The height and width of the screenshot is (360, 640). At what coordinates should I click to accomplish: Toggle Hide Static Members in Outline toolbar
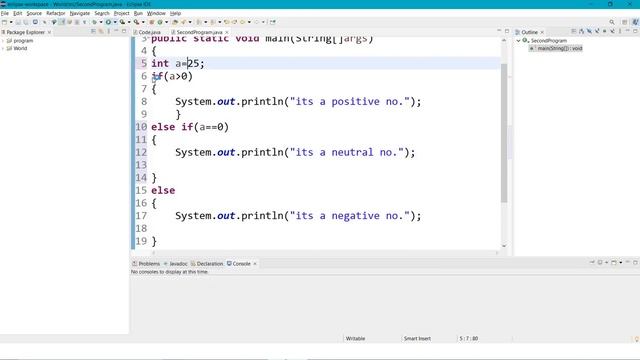click(x=597, y=31)
